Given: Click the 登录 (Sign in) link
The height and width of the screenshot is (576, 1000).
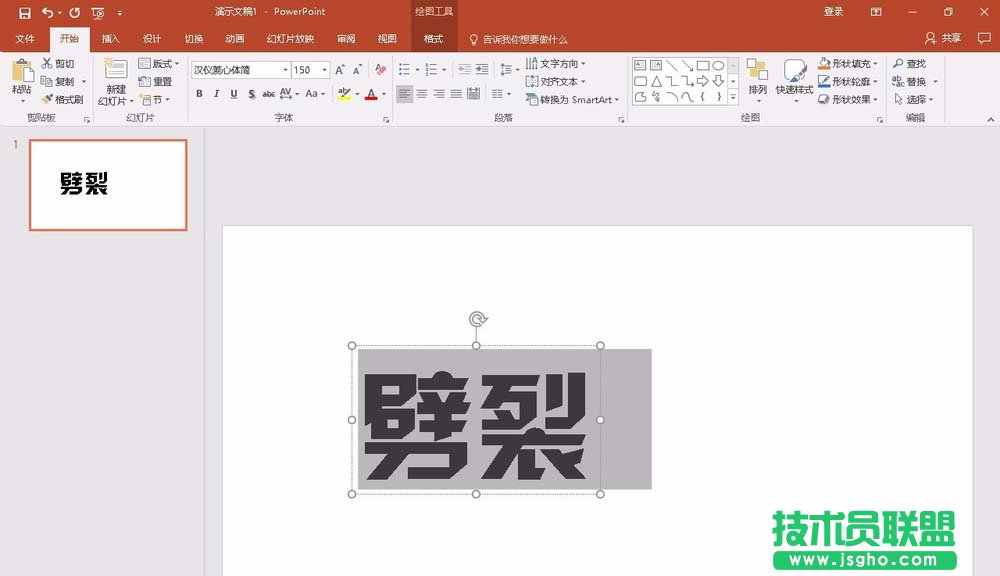Looking at the screenshot, I should click(x=833, y=11).
